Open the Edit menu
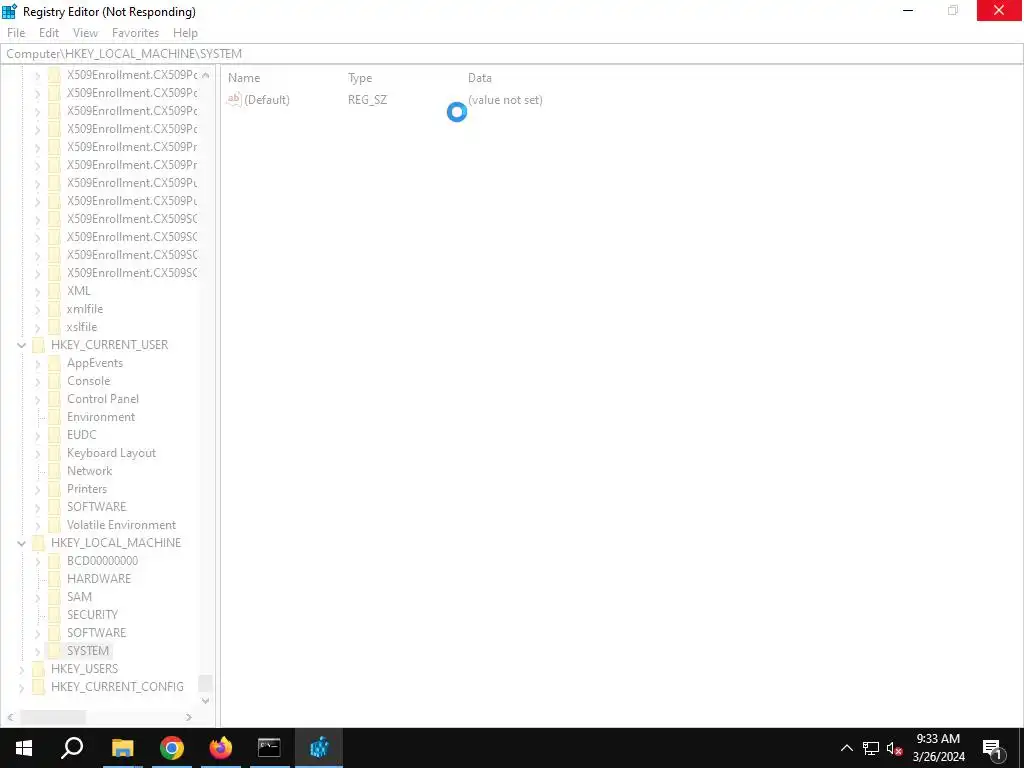The height and width of the screenshot is (768, 1024). click(49, 33)
